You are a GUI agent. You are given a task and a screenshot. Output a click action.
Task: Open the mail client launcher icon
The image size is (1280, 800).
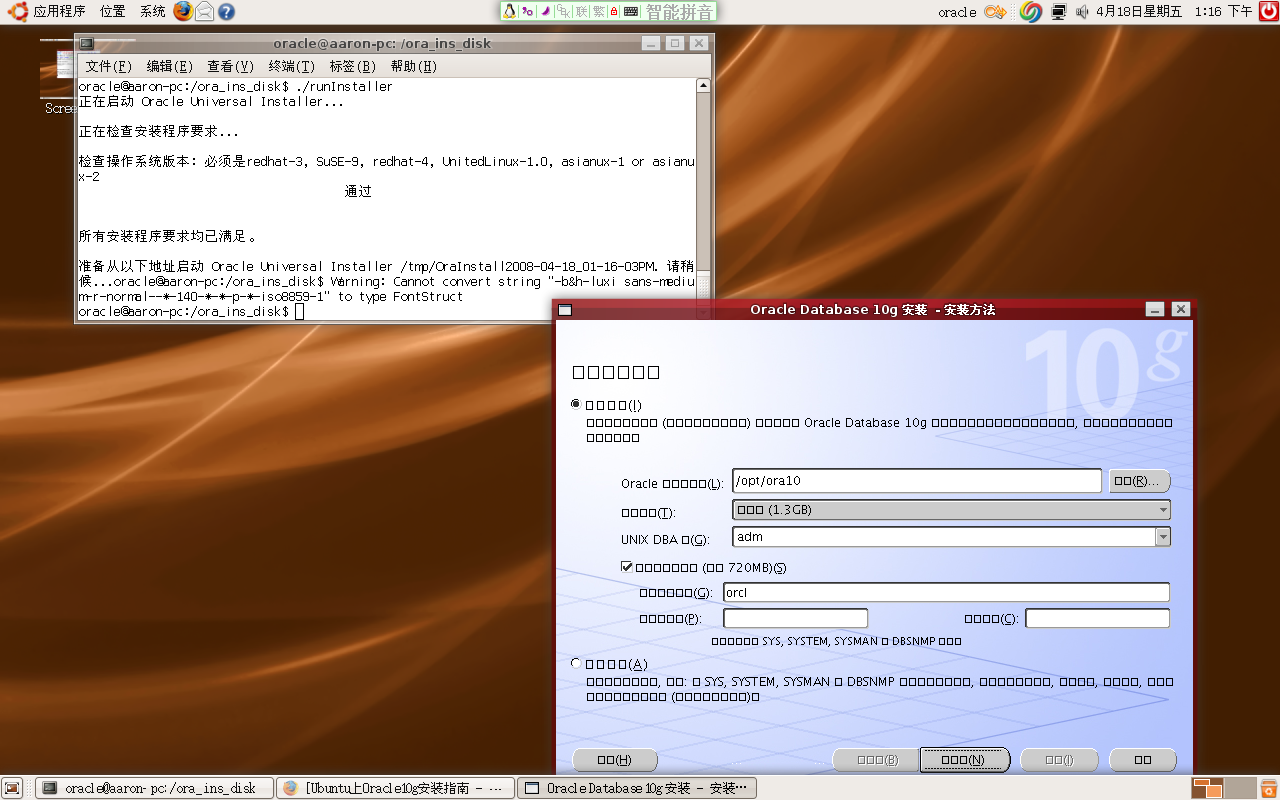pos(205,12)
